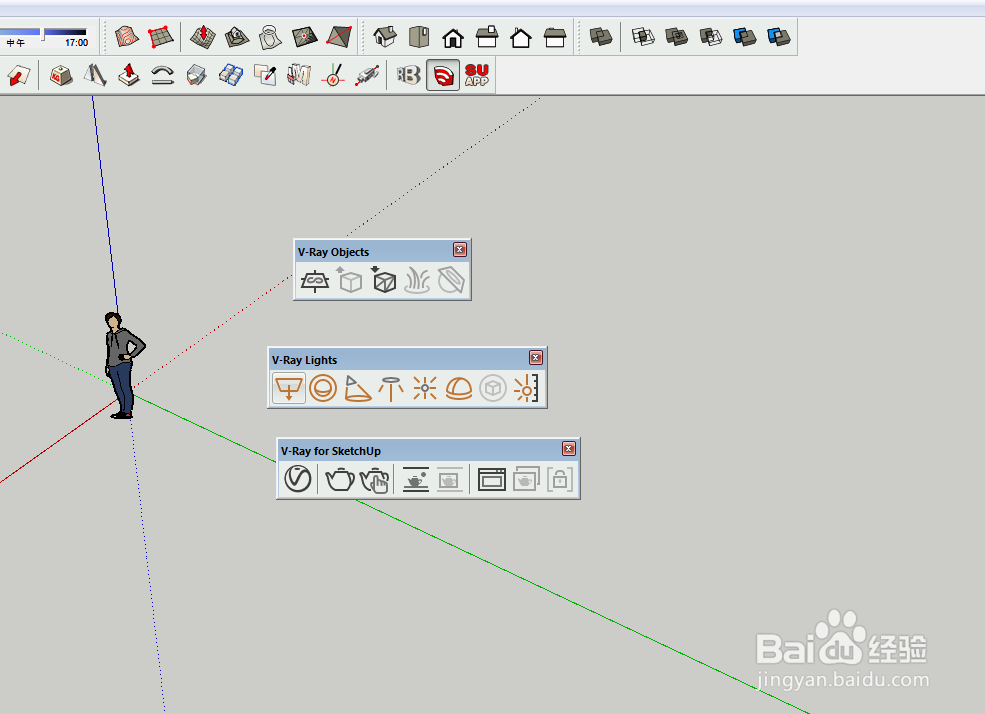Use the Outer Shell solid tool
Viewport: 985px width, 714px height.
[x=601, y=37]
